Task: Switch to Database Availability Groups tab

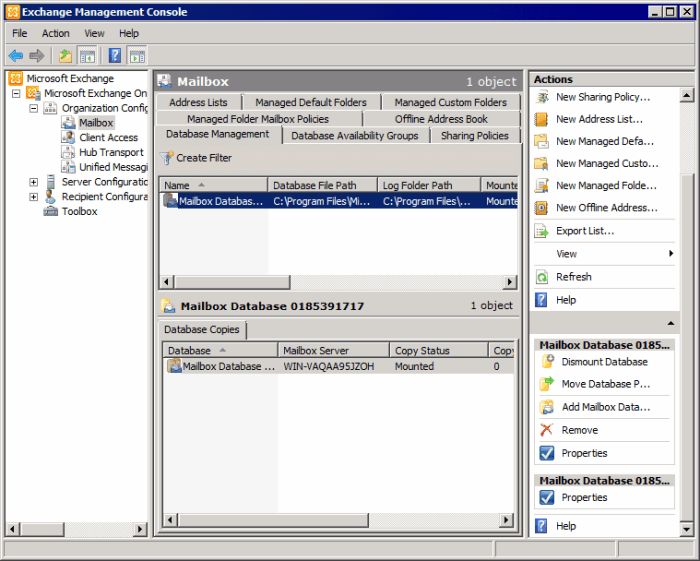Action: (355, 136)
